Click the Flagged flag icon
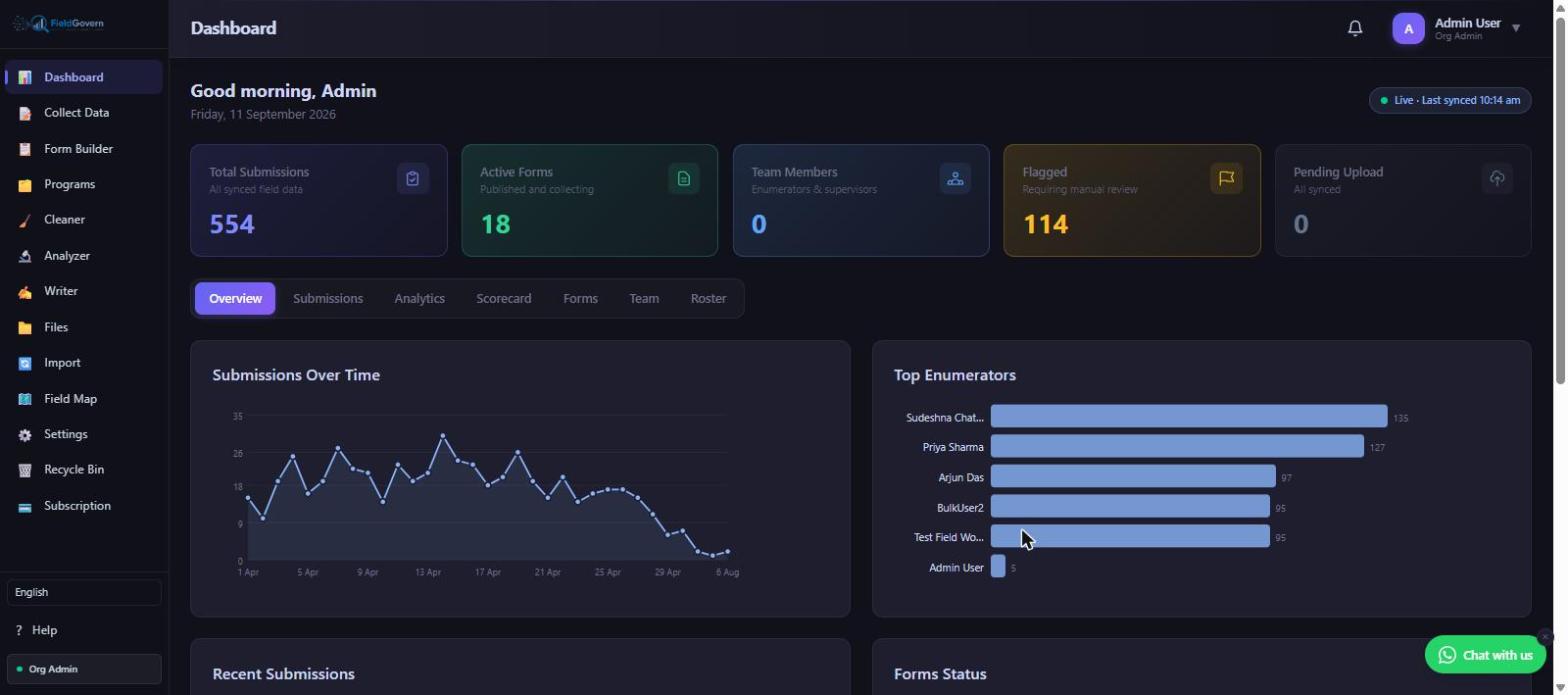Screen dimensions: 1568x695 pos(1226,178)
